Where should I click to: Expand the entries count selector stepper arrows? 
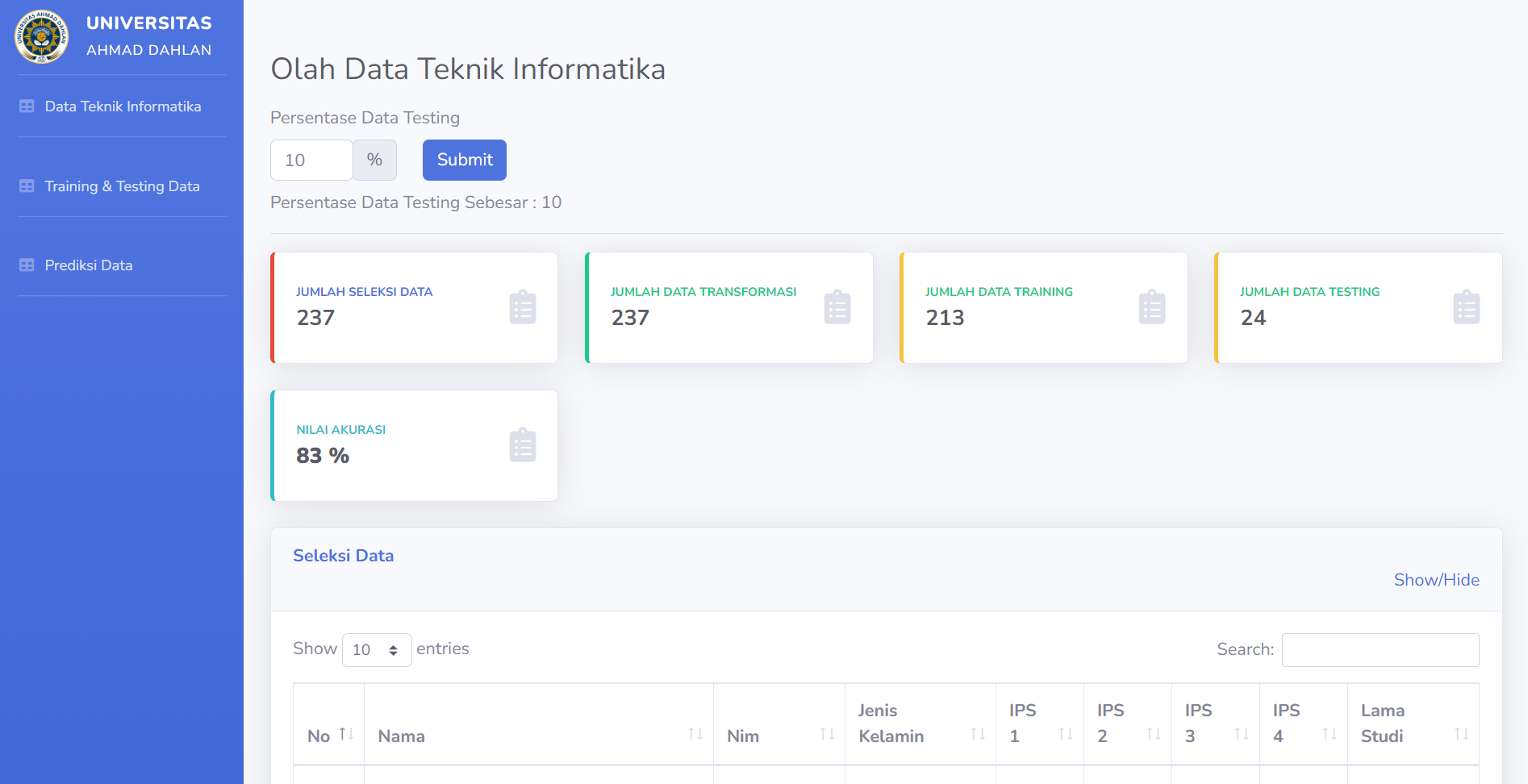click(x=395, y=649)
